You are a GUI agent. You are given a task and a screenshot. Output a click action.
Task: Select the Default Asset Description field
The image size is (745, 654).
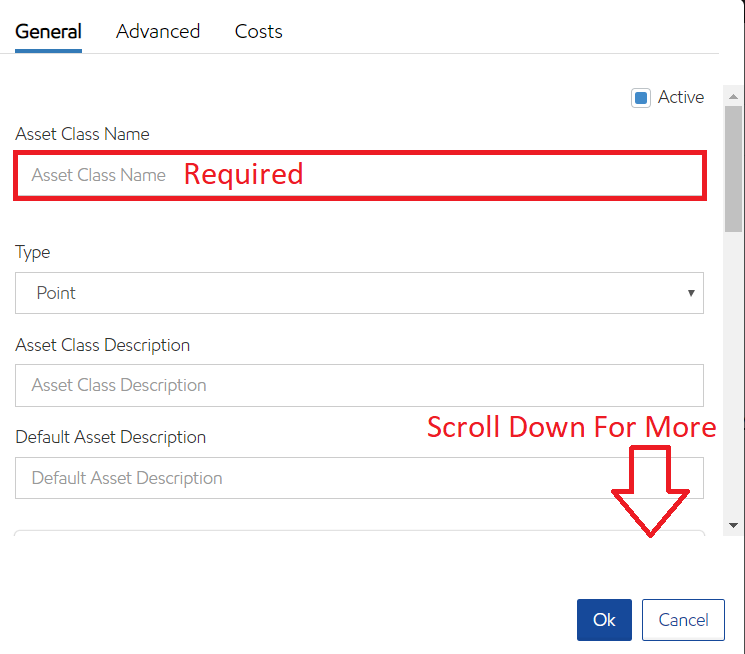coord(359,478)
